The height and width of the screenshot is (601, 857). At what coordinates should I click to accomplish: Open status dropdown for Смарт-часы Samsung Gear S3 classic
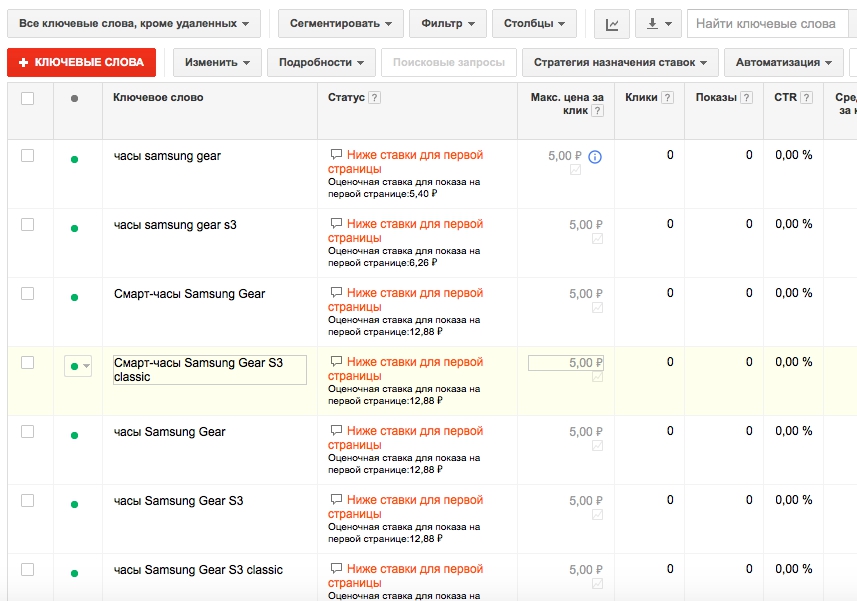(x=78, y=366)
